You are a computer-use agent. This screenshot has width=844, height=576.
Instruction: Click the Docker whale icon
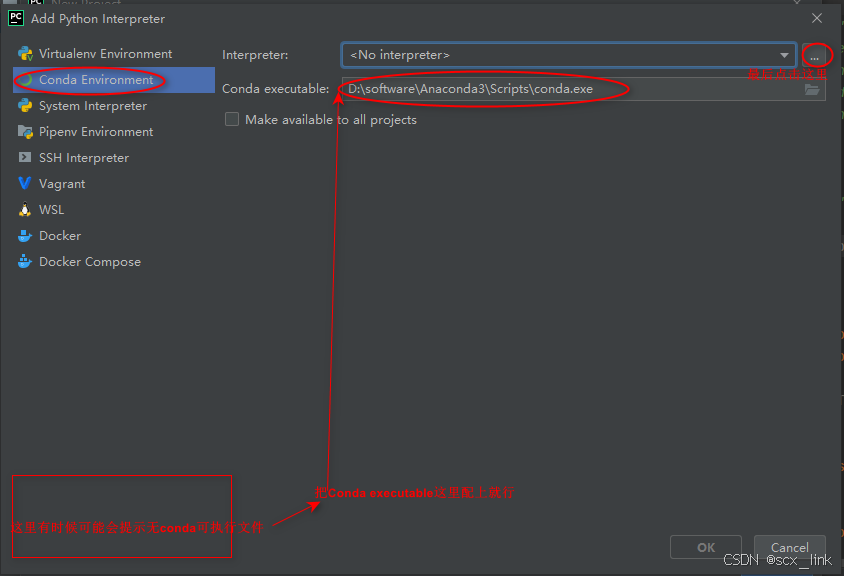pos(25,236)
